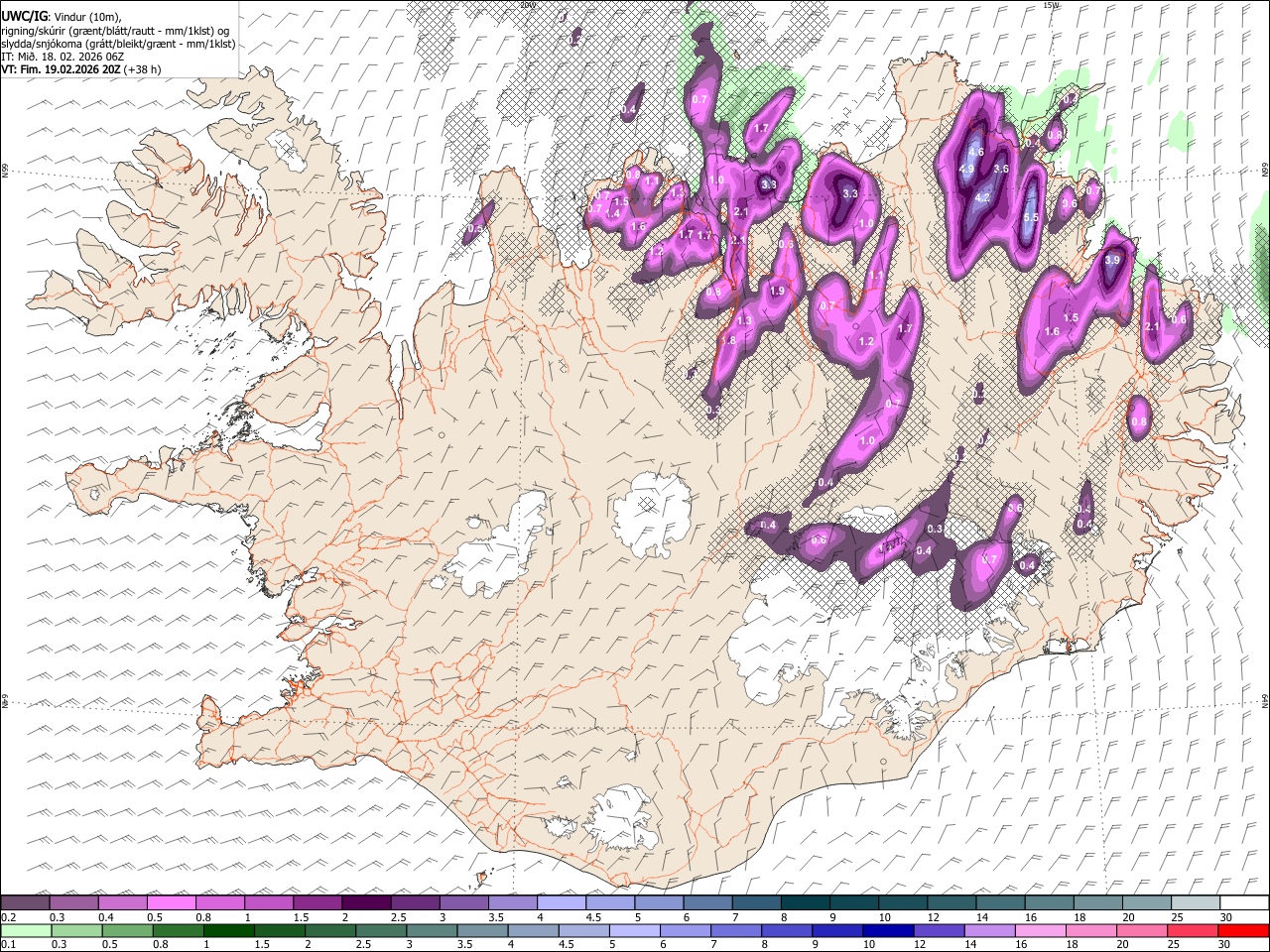Click the '0.2' label on the snow scale
This screenshot has height=952, width=1270.
[9, 916]
